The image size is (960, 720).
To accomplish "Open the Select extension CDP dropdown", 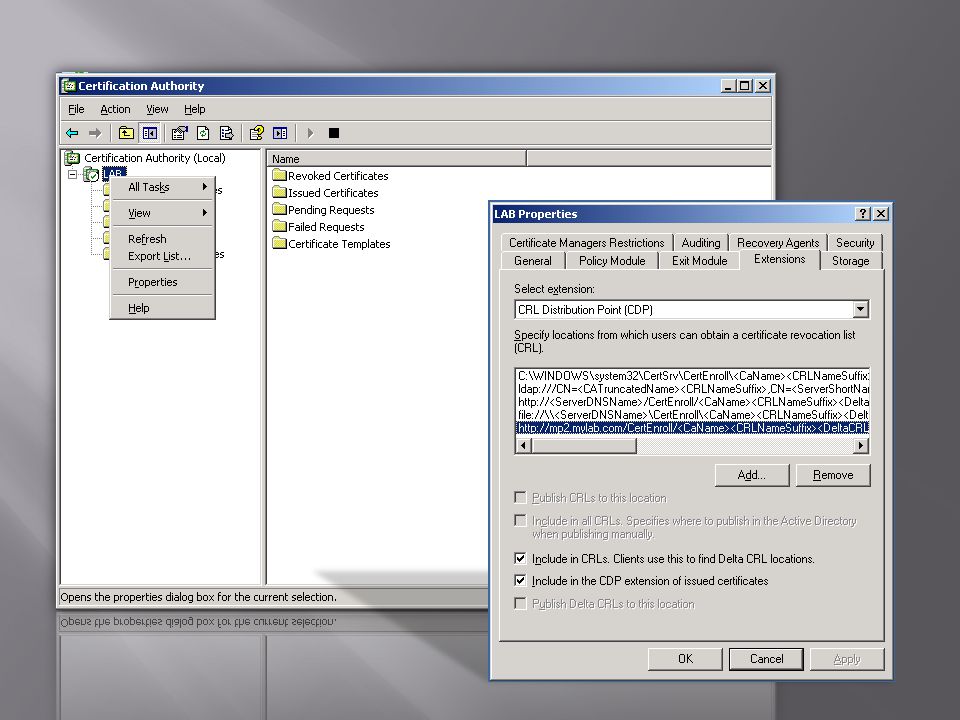I will click(860, 309).
